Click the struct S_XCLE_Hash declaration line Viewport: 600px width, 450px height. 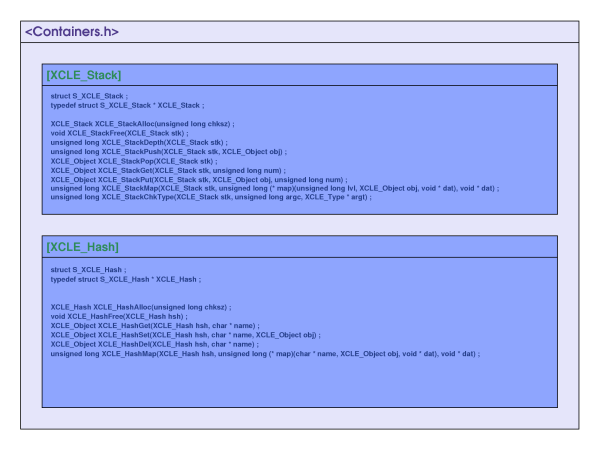(89, 270)
